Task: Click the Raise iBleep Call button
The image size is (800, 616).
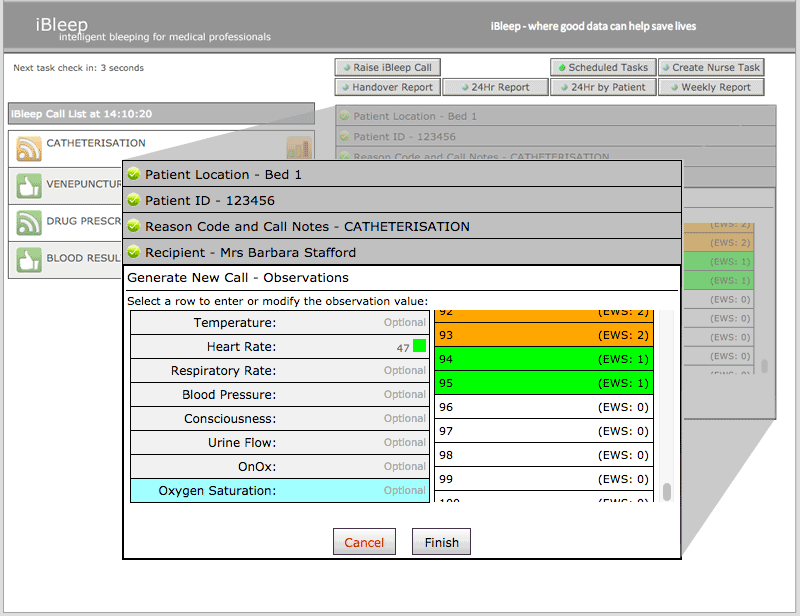Action: click(x=387, y=67)
